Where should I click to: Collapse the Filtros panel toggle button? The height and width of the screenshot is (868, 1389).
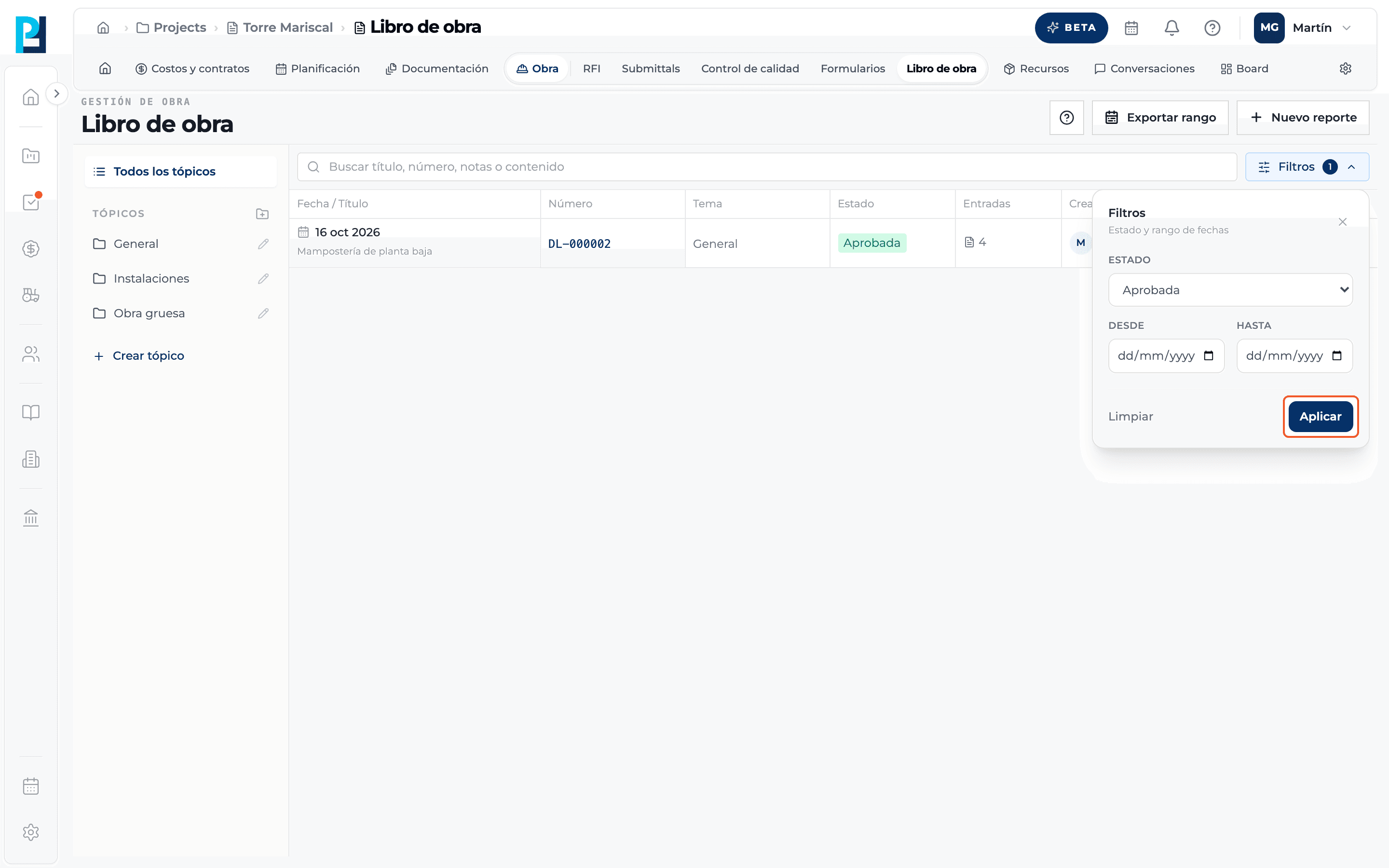[1307, 167]
